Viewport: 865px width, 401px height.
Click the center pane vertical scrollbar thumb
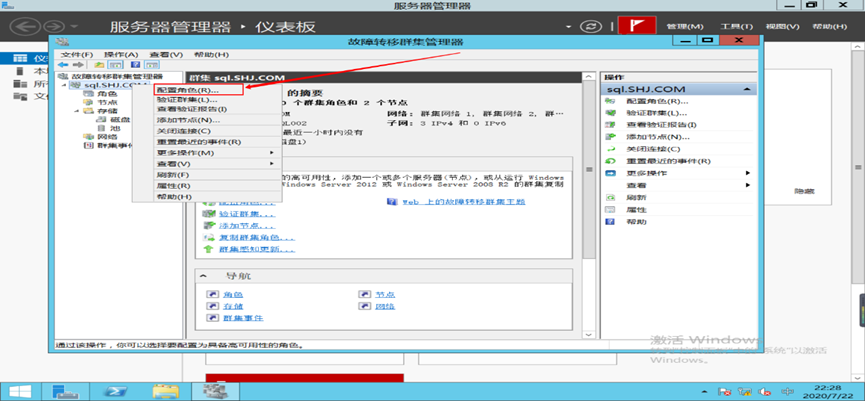(589, 169)
